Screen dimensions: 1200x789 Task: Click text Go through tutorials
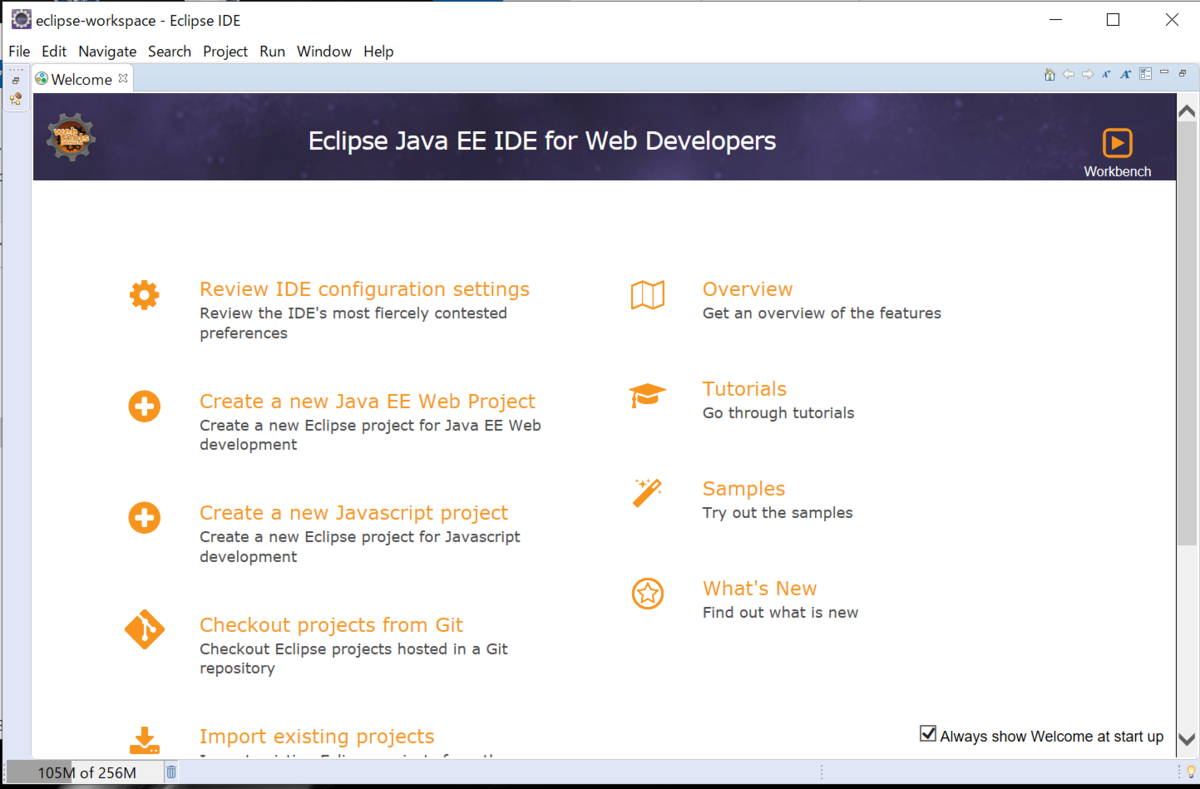pos(778,413)
